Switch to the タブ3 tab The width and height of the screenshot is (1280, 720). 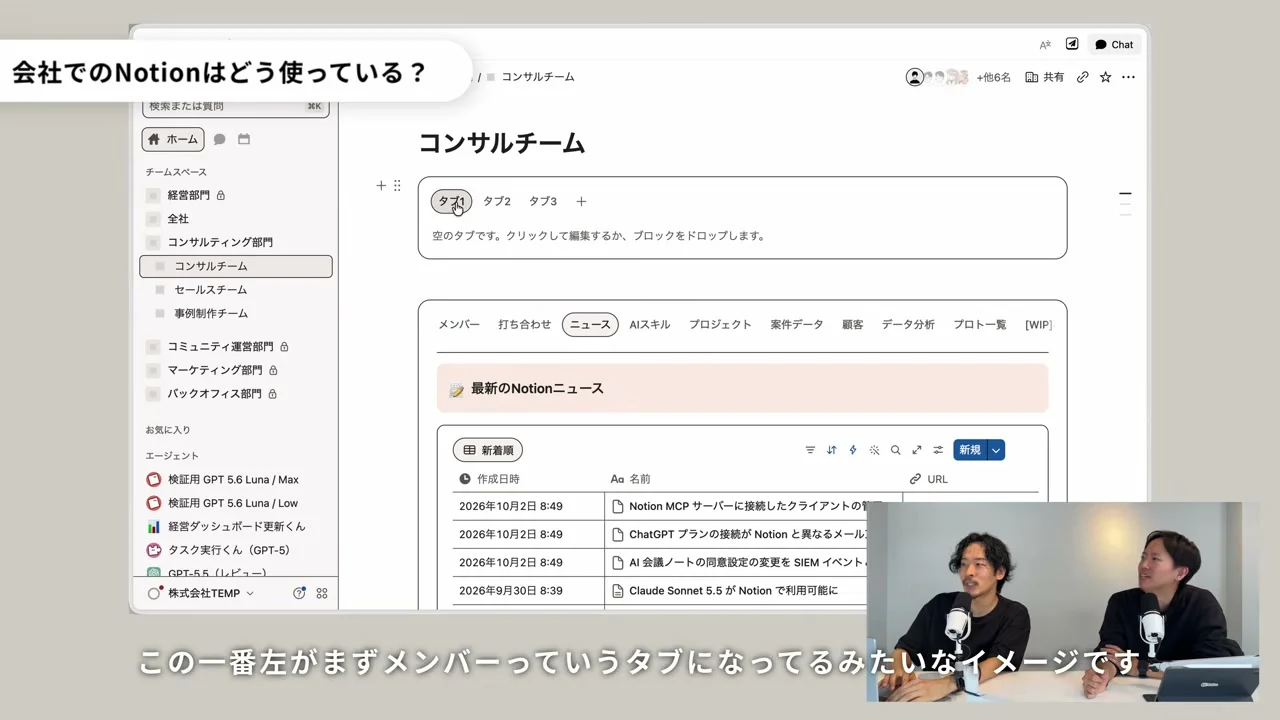543,201
